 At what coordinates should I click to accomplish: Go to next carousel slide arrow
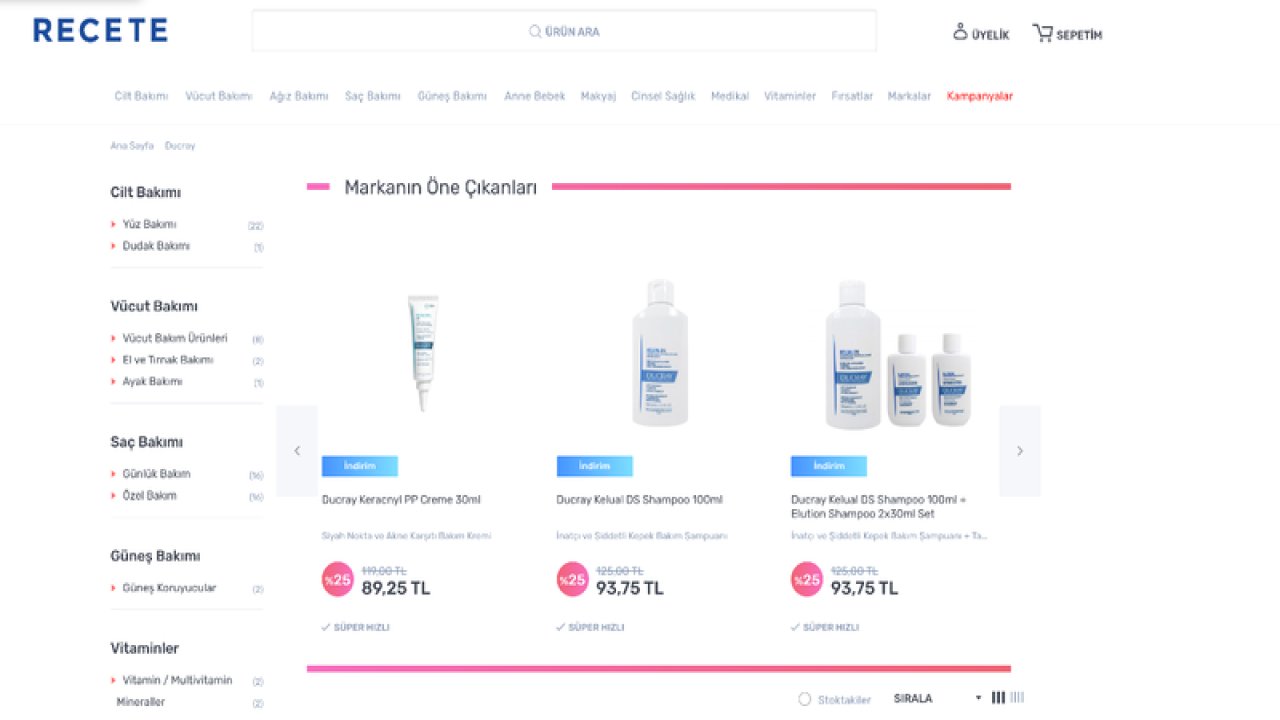1020,451
